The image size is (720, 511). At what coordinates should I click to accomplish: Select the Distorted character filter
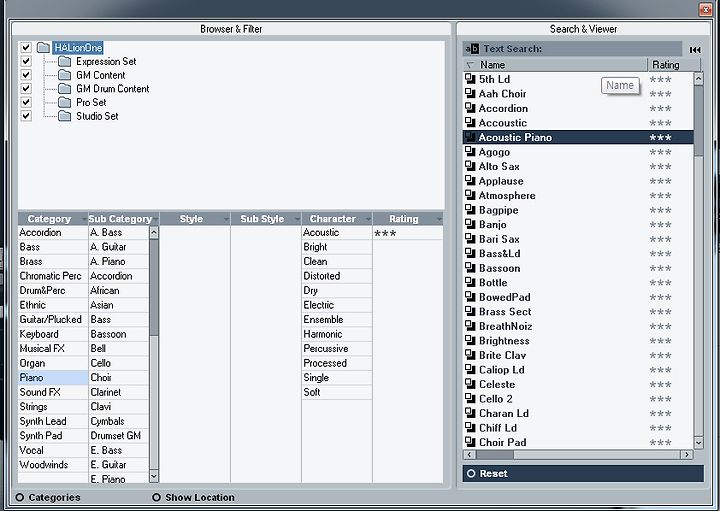[x=337, y=276]
